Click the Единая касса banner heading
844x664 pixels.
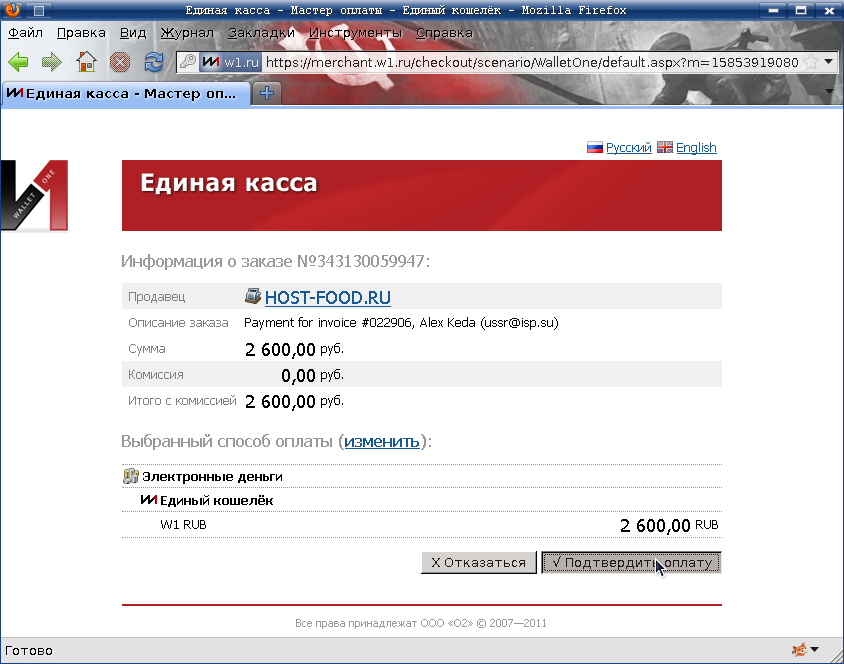(x=229, y=183)
